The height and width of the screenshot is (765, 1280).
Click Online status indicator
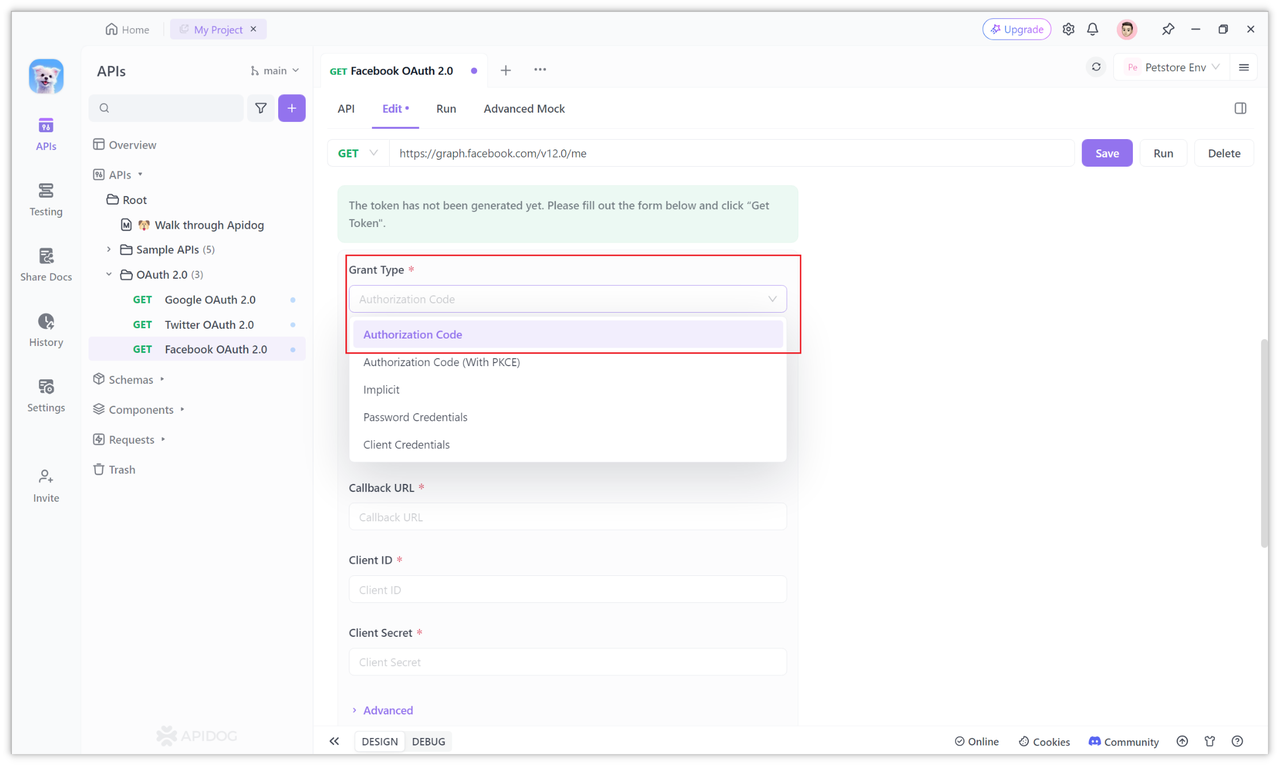[x=976, y=741]
